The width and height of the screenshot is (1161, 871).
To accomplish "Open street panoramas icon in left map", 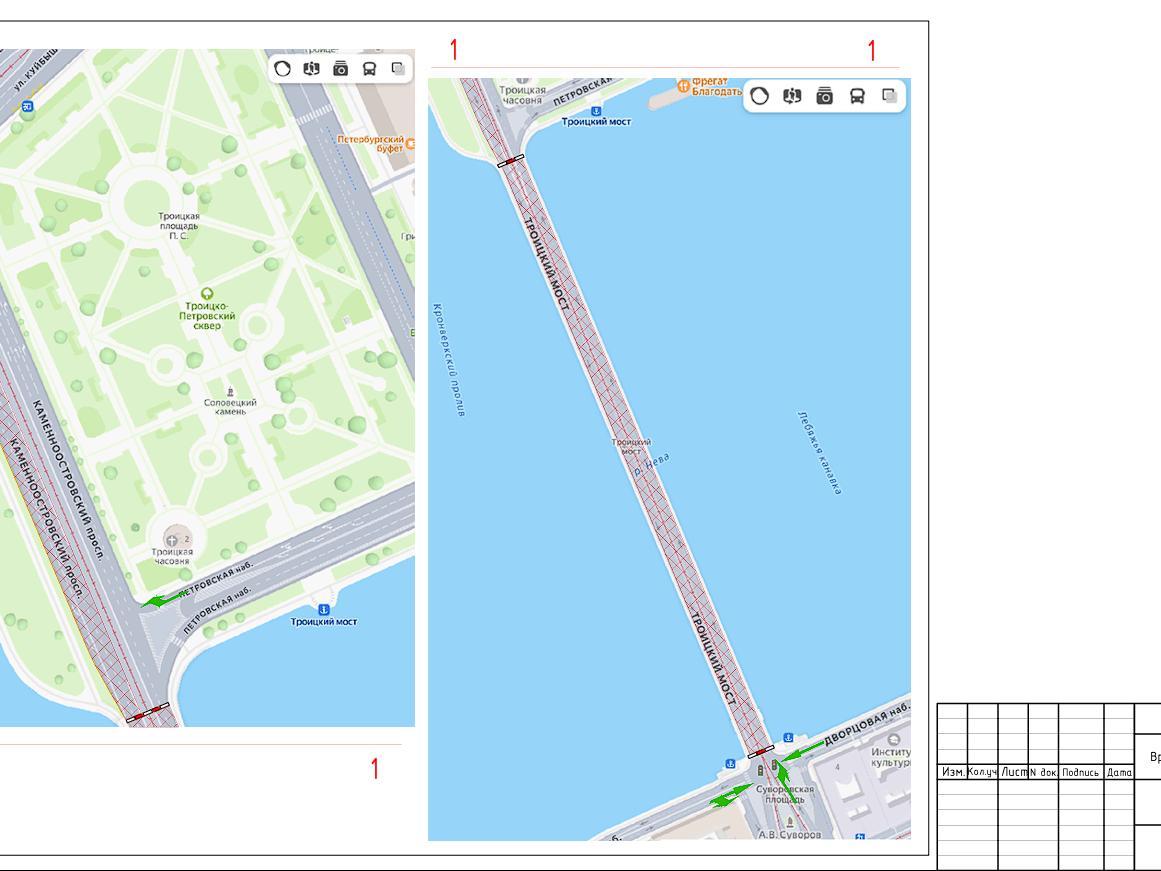I will tap(311, 69).
